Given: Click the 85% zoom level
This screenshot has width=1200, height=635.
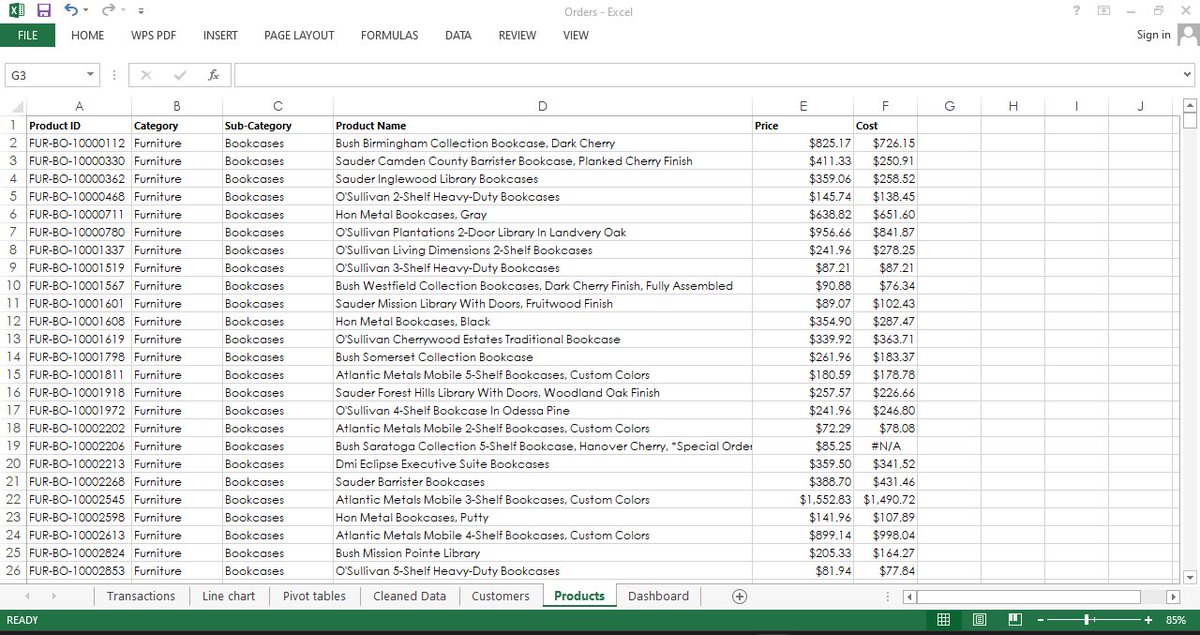Looking at the screenshot, I should 1176,620.
